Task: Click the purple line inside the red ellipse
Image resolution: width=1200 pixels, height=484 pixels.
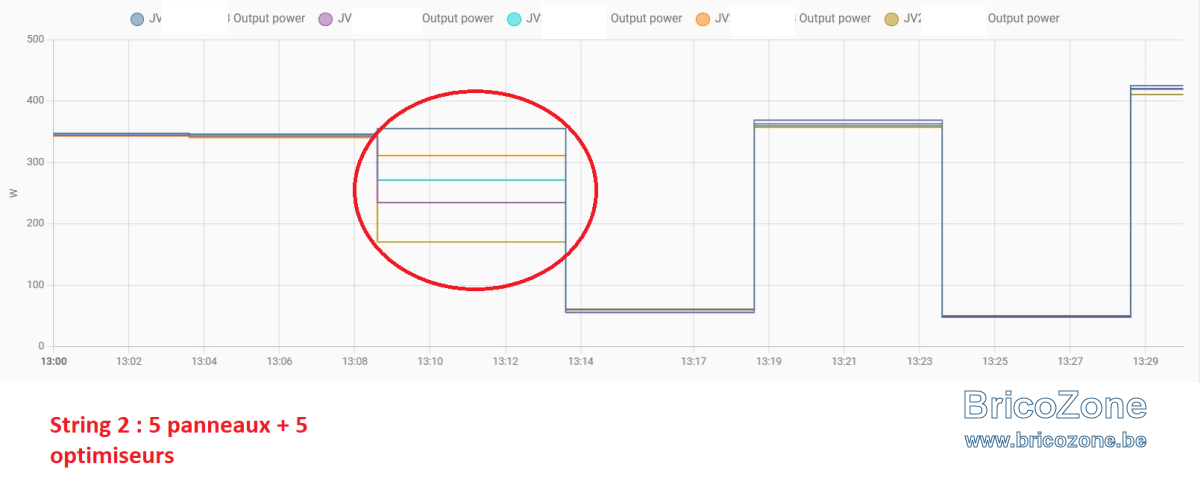Action: point(471,203)
